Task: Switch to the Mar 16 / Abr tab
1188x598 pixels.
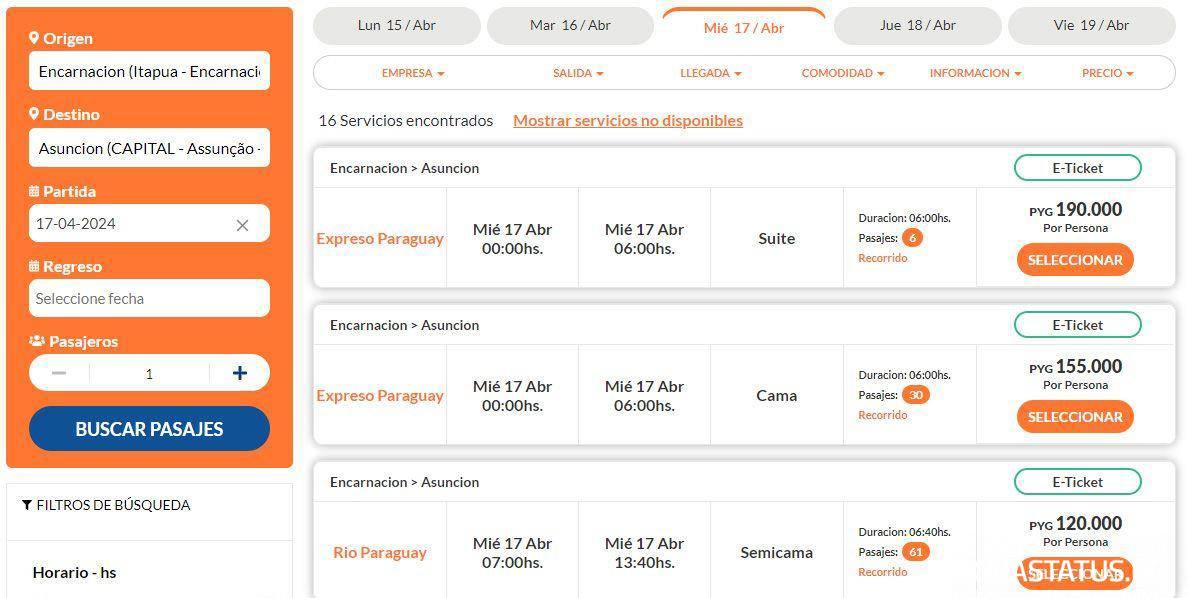Action: [x=571, y=26]
